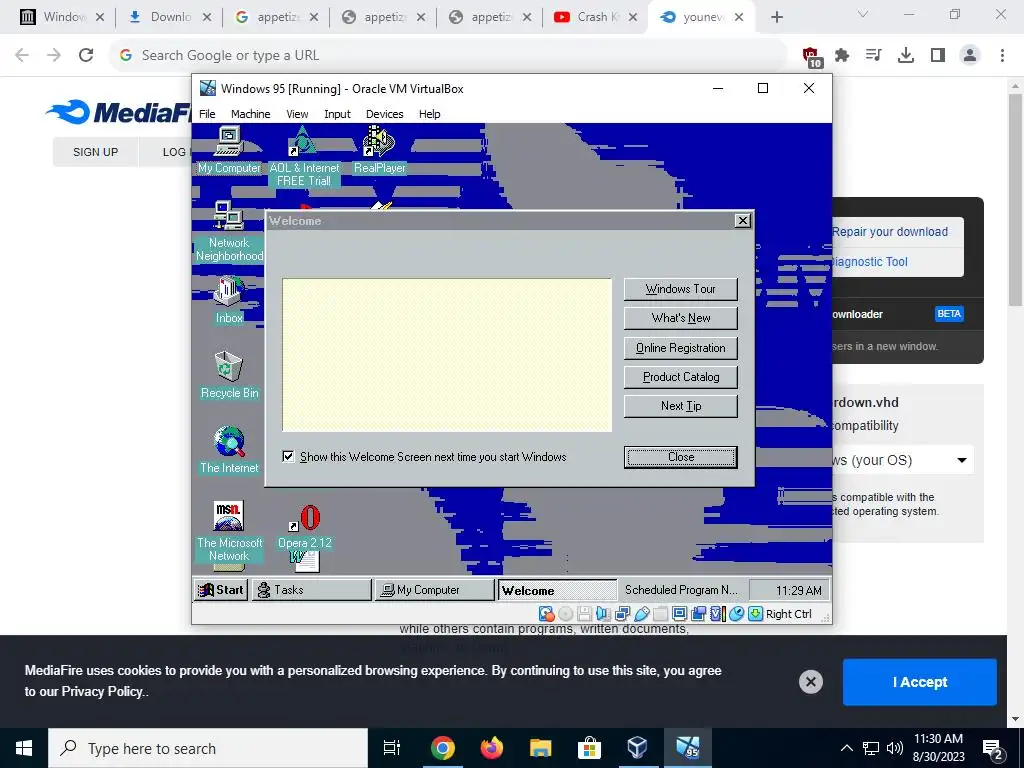The width and height of the screenshot is (1024, 768).
Task: Select the AOL & Internet FREE Trial shortcut
Action: click(x=304, y=157)
